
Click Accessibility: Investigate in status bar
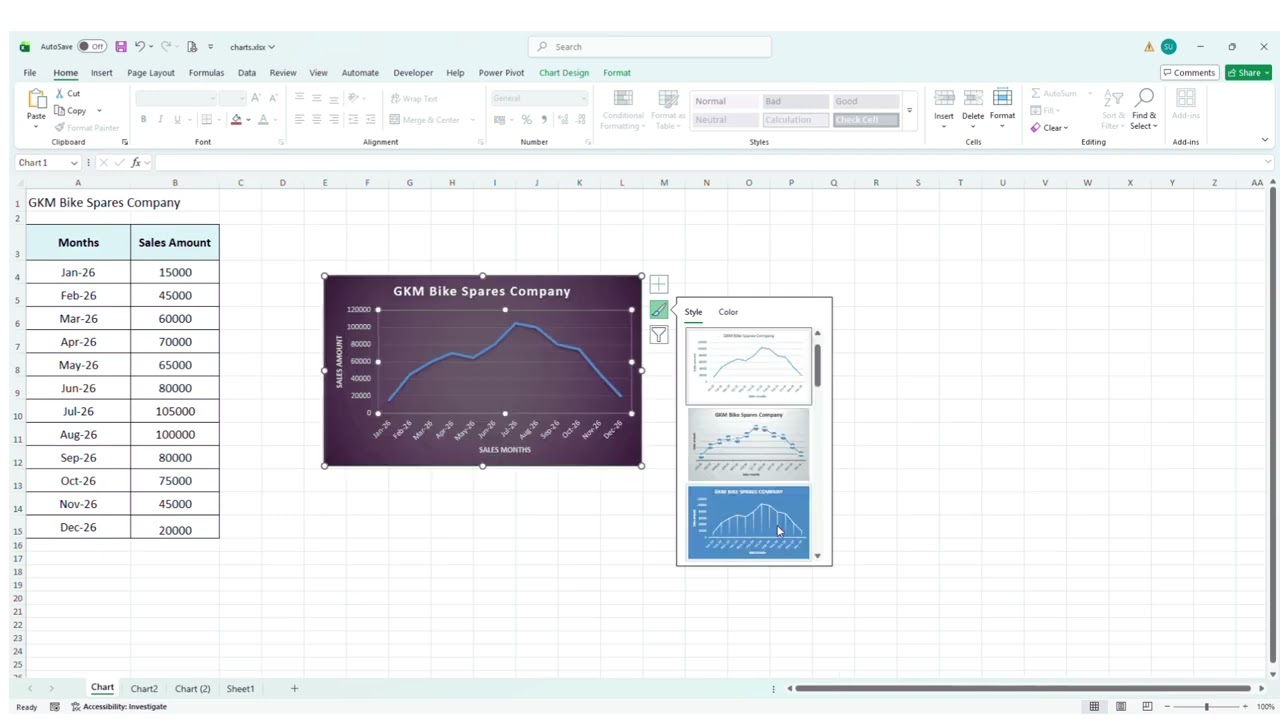click(119, 707)
